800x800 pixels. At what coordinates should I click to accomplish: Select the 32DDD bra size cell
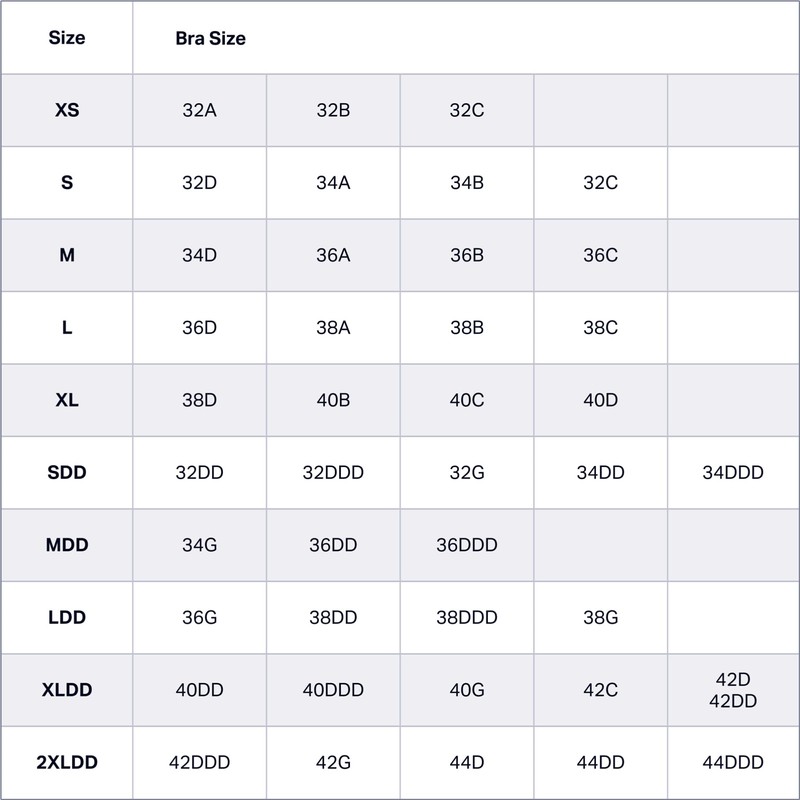coord(333,472)
